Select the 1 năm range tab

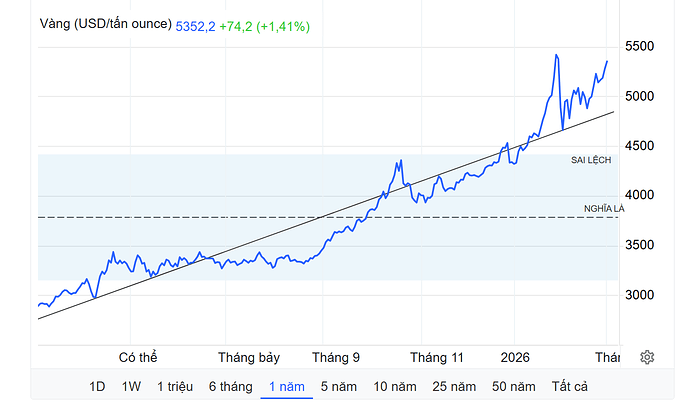[286, 386]
